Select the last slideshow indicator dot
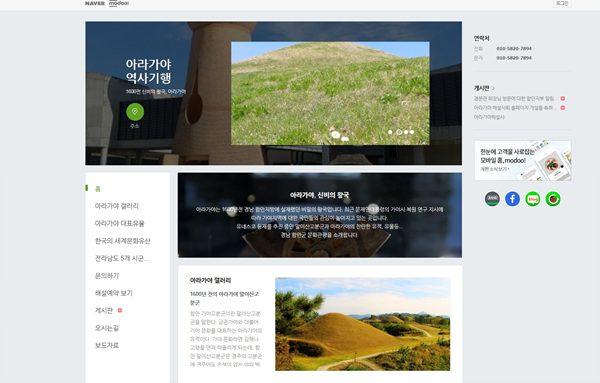The width and height of the screenshot is (600, 383). tap(412, 132)
